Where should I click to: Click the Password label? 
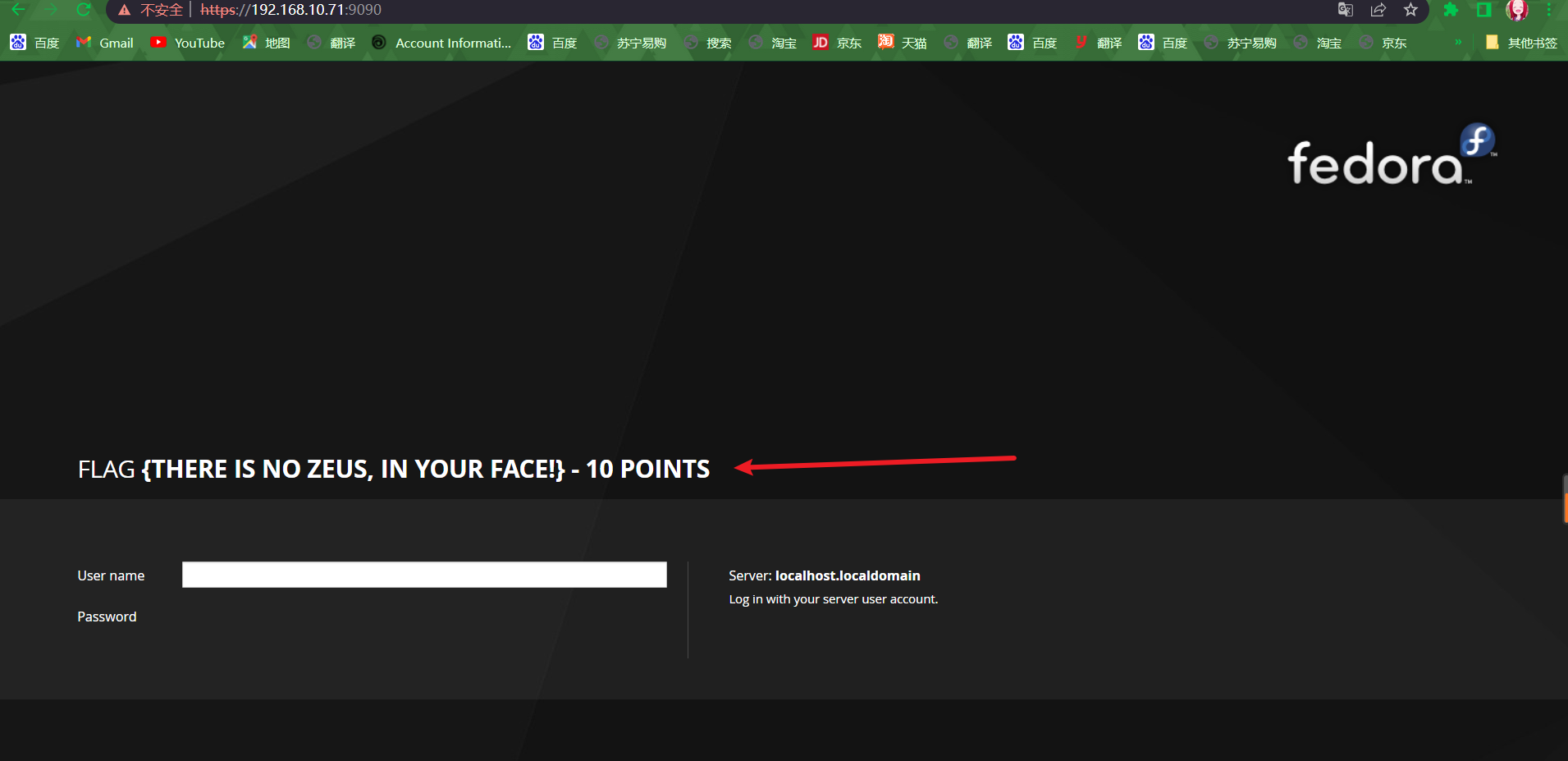[107, 617]
